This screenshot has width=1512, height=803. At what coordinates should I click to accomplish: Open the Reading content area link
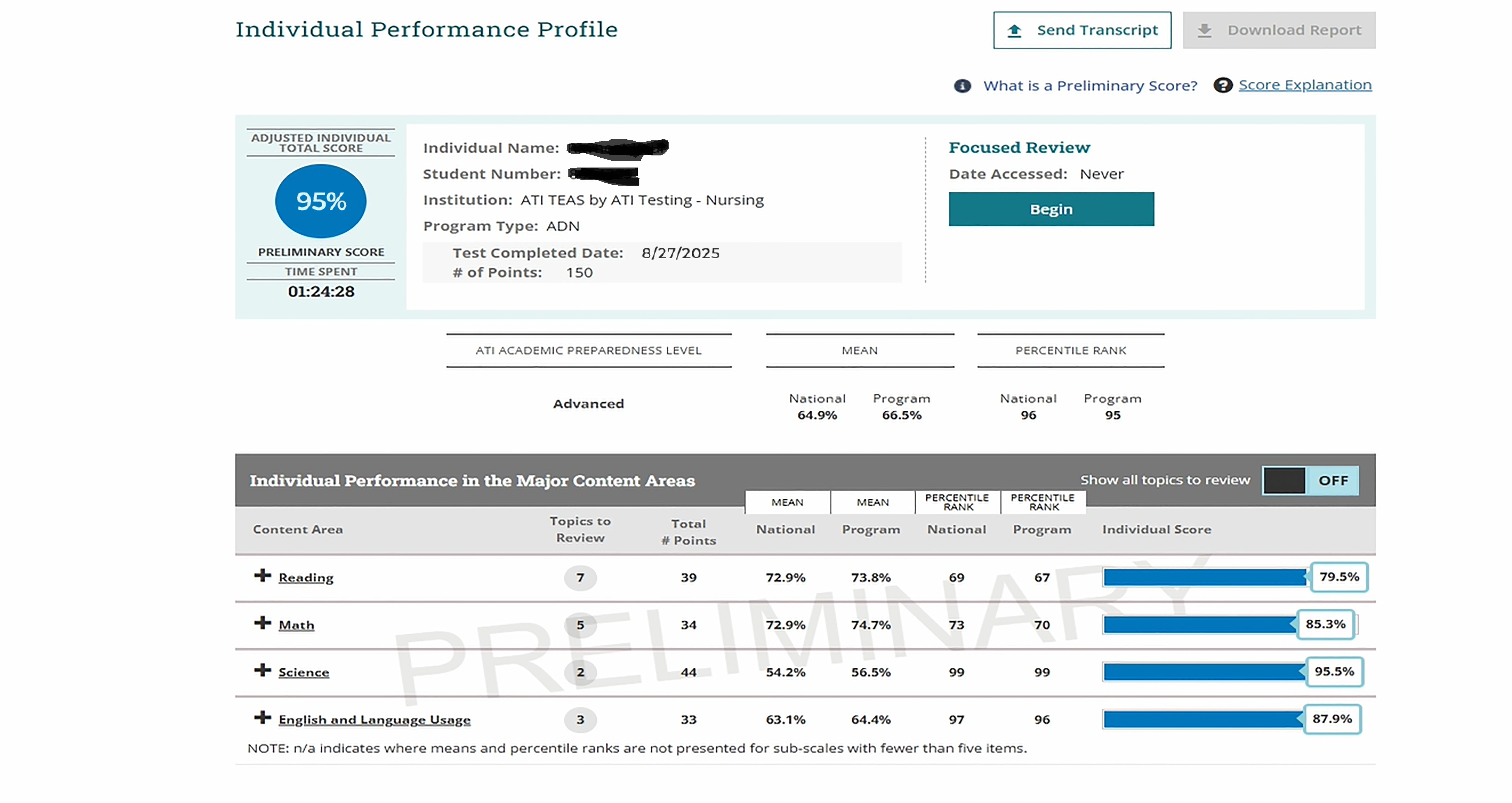306,578
